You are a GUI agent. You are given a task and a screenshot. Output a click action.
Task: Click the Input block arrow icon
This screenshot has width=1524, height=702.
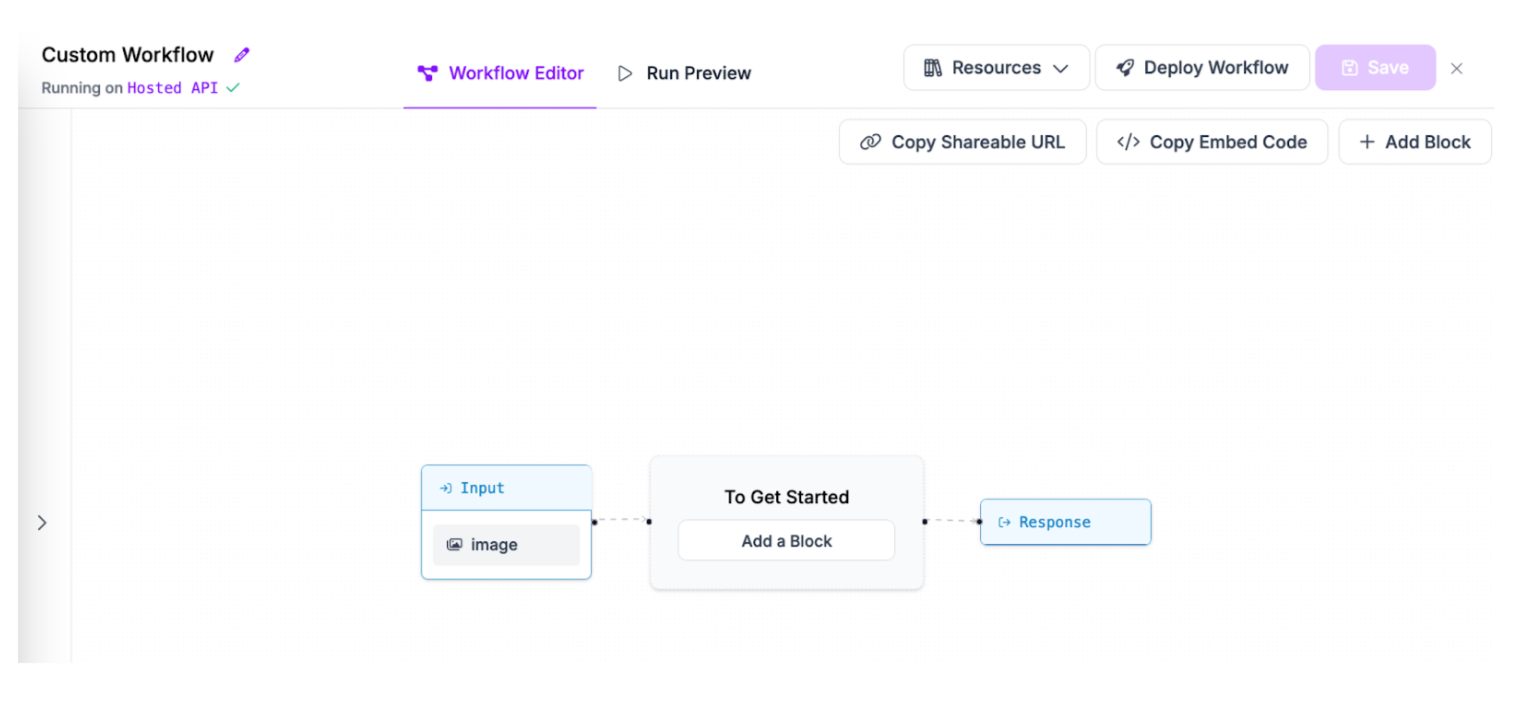coord(446,489)
